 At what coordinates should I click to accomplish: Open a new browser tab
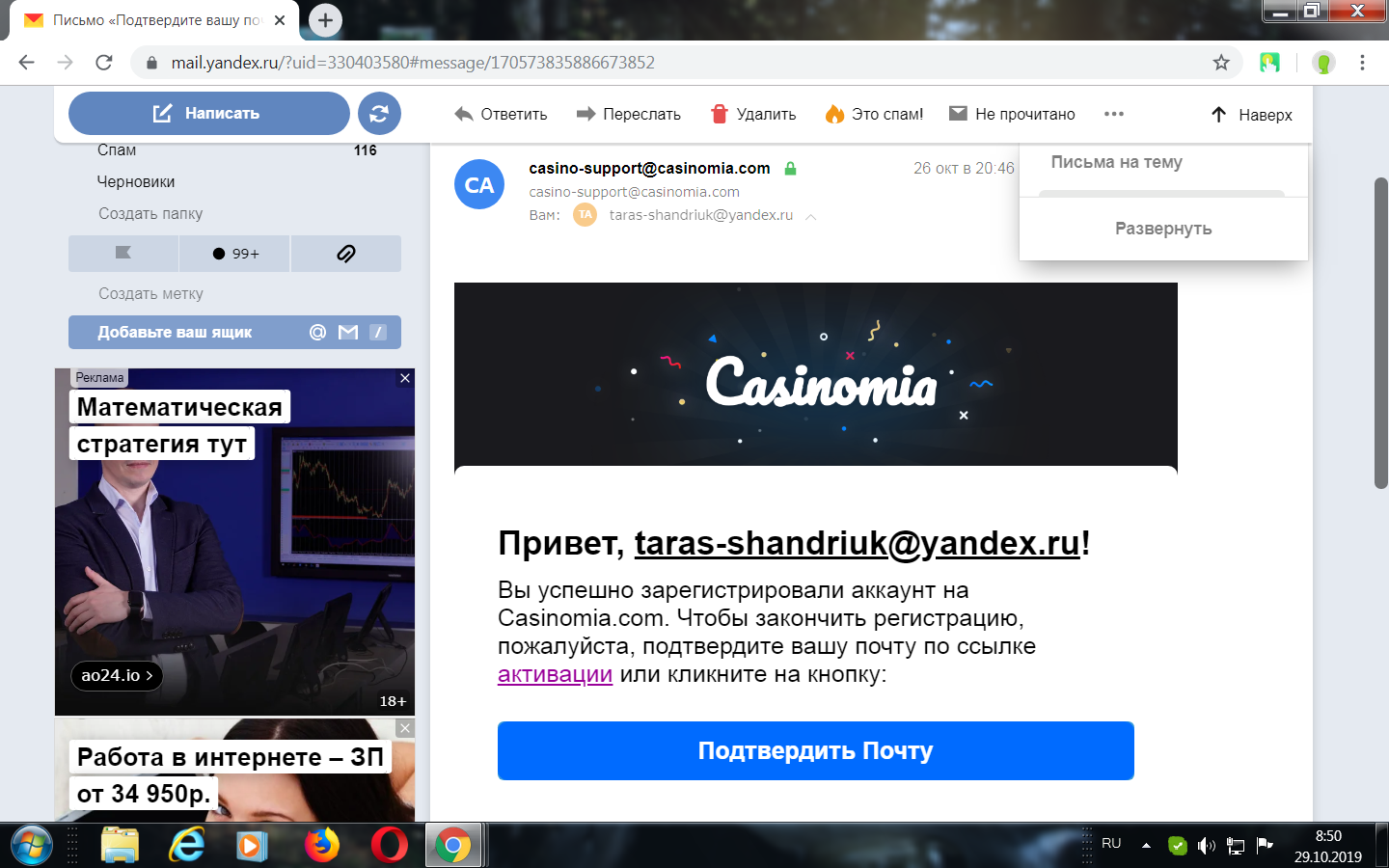coord(325,19)
